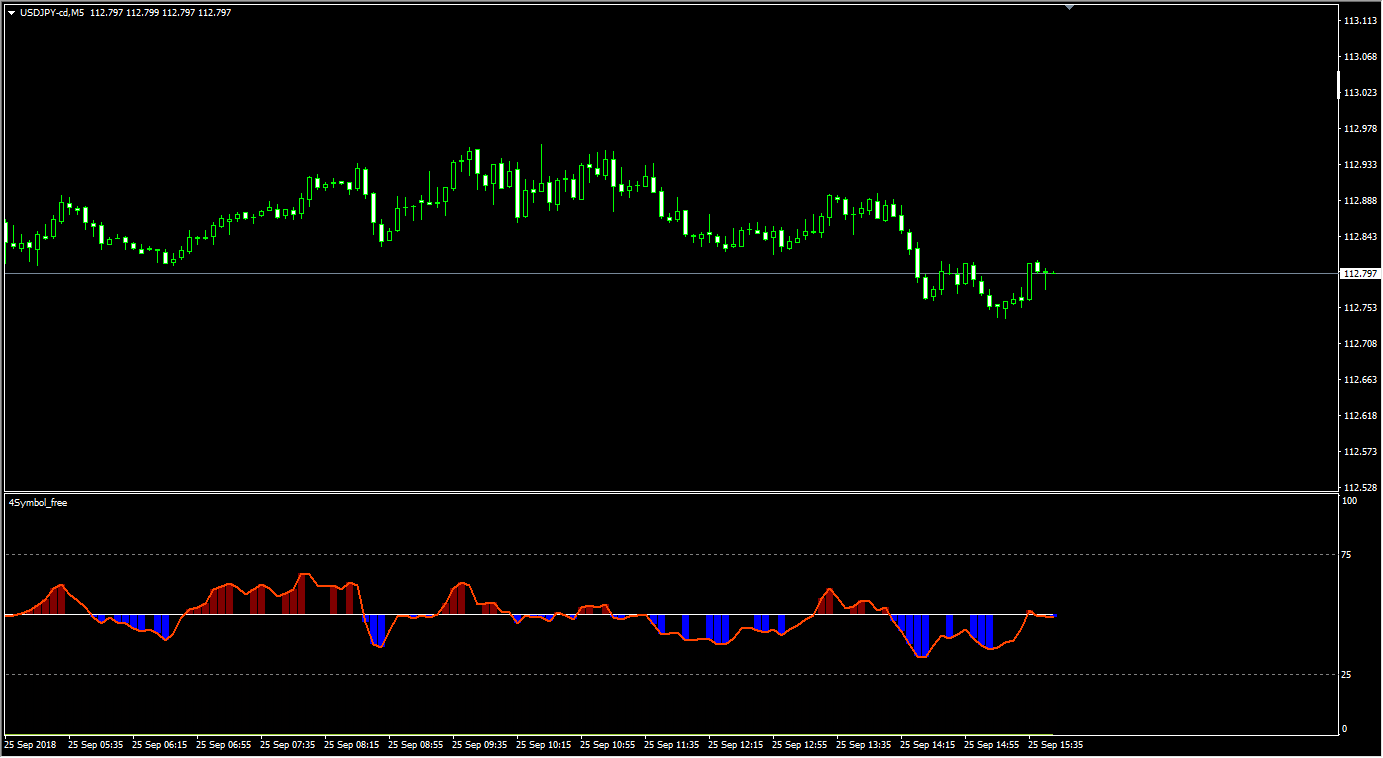
Task: Click the 4Symbol_free indicator label
Action: click(x=38, y=503)
